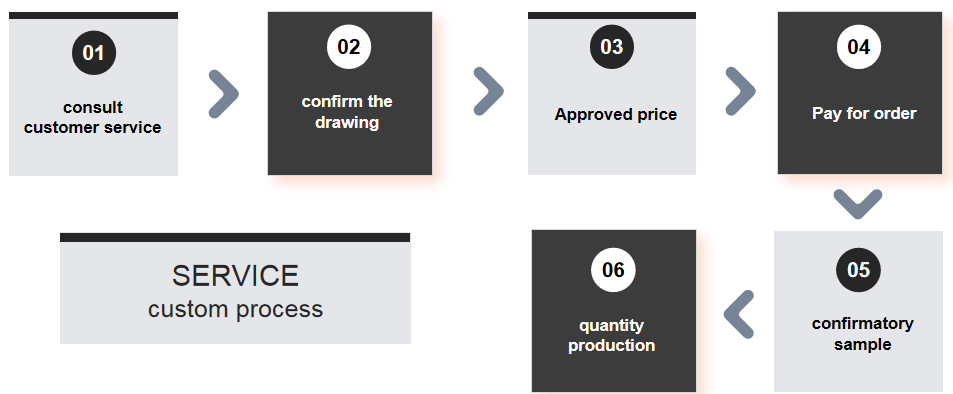Click the 01 step number circle

94,53
